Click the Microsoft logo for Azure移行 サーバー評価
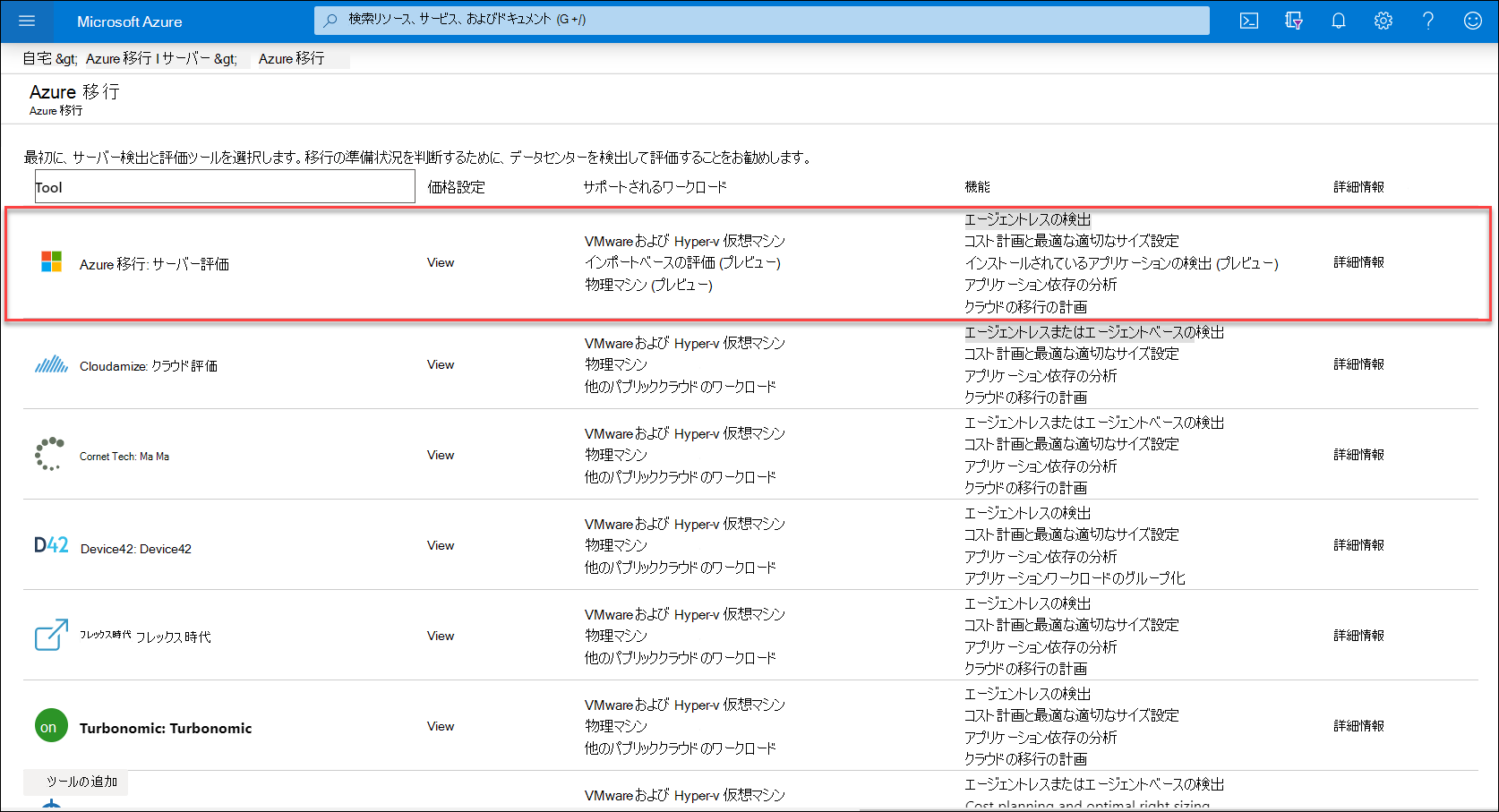Screen dimensions: 1499x812 click(52, 262)
